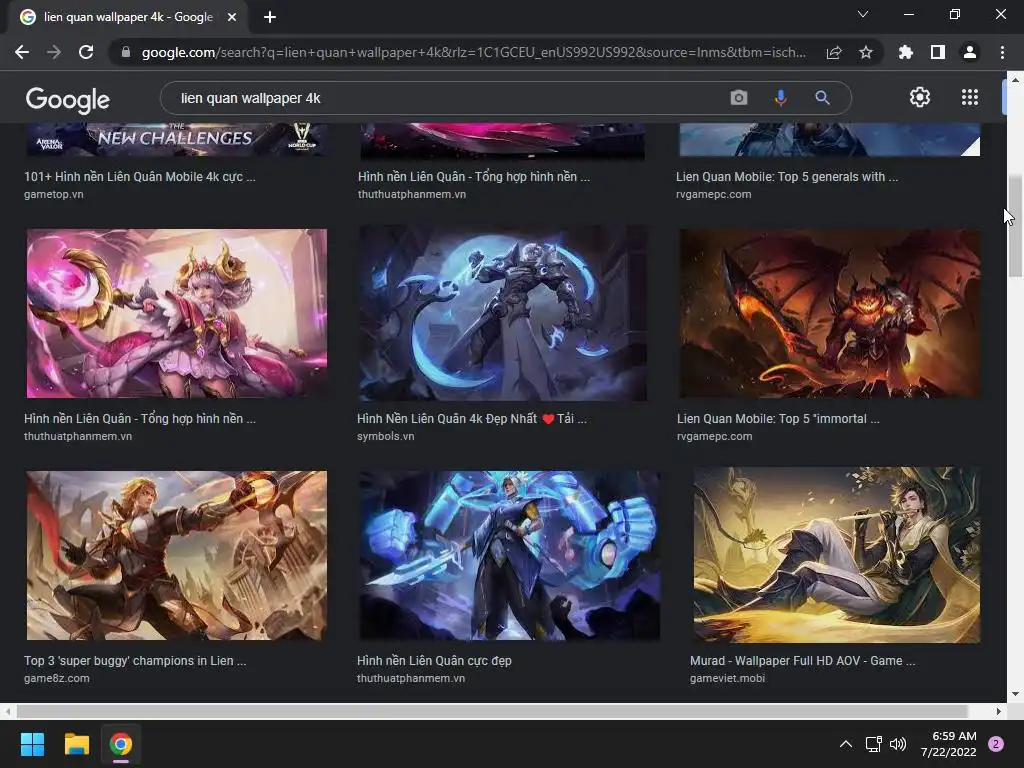Search by image camera icon
The image size is (1024, 768).
[x=739, y=98]
